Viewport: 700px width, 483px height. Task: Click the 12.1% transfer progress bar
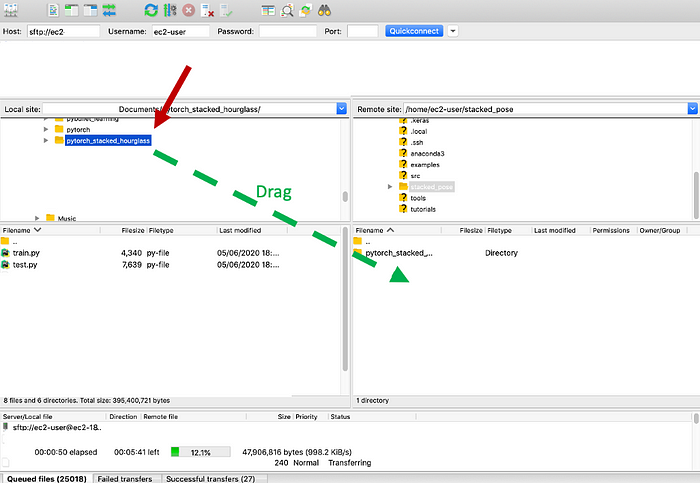coord(200,452)
